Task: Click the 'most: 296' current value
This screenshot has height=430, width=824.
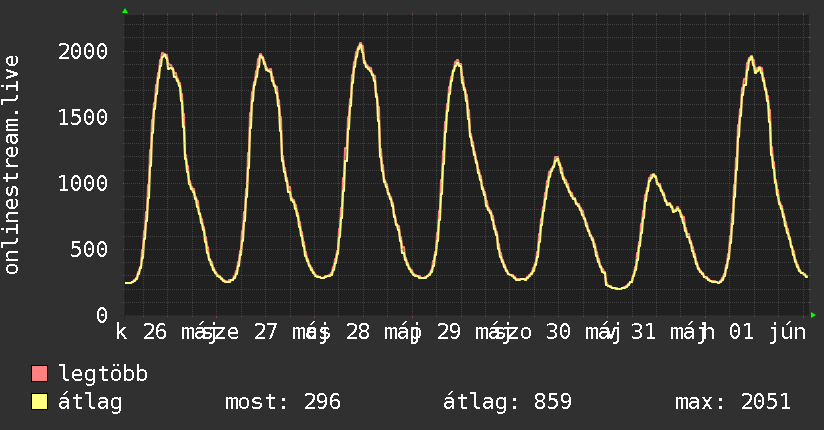Action: [x=283, y=402]
